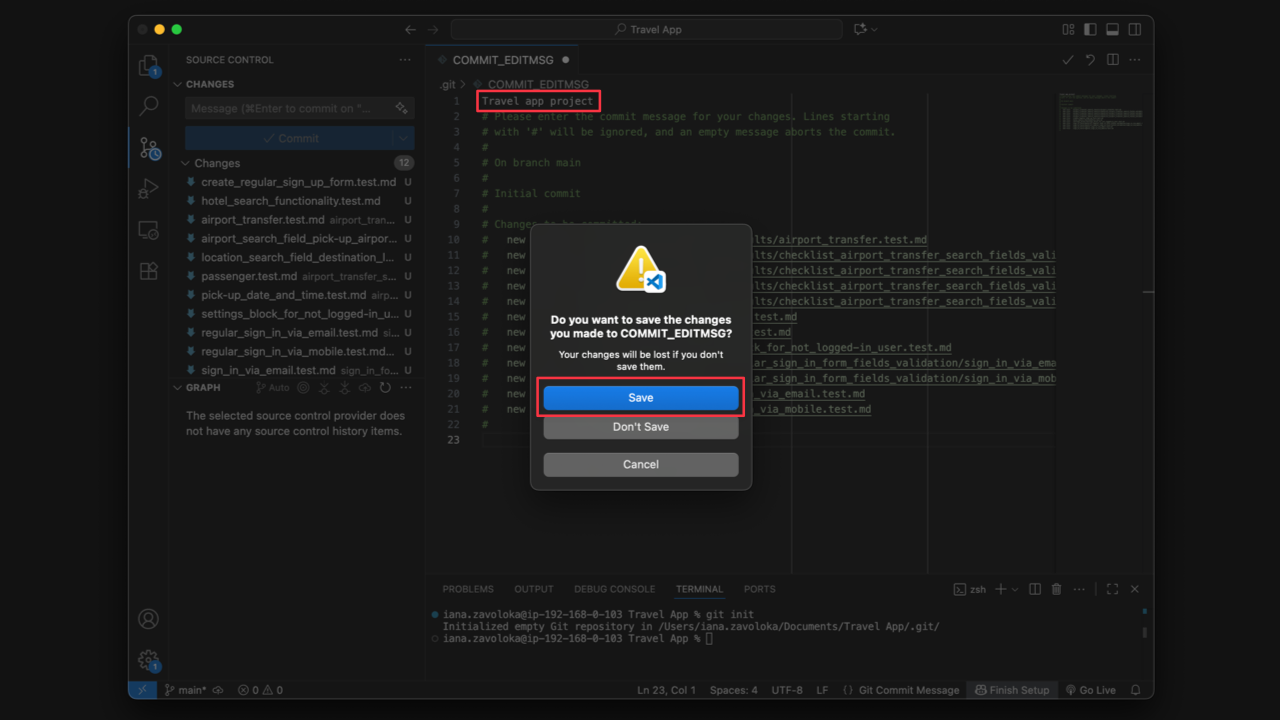Switch to the OUTPUT tab

[x=533, y=589]
